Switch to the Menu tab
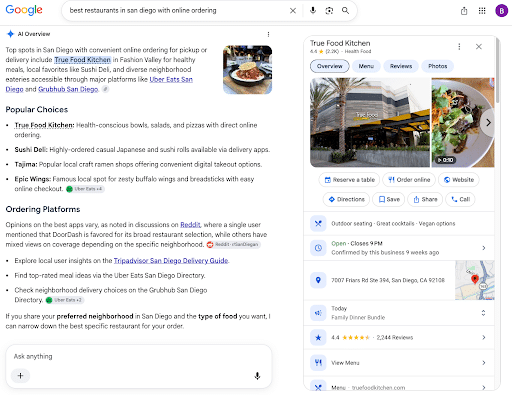Screen dimensions: 512x395 366,66
